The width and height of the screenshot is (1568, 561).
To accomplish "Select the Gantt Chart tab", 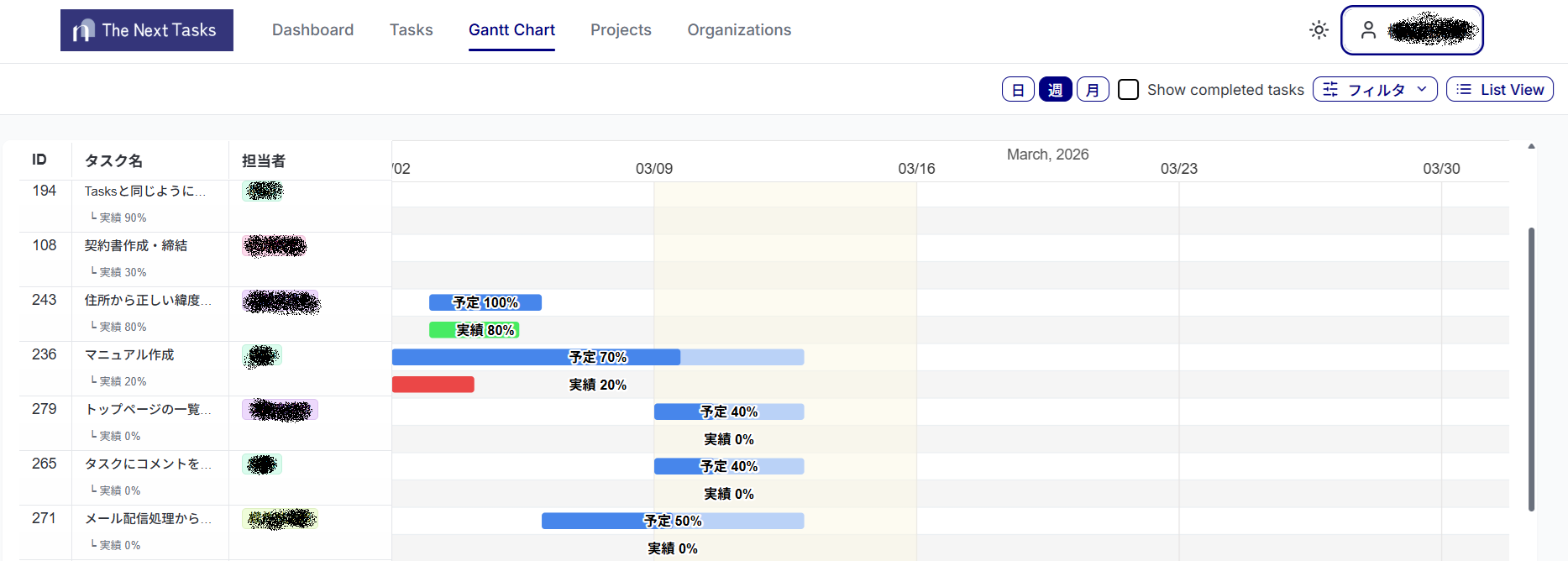I will click(511, 30).
